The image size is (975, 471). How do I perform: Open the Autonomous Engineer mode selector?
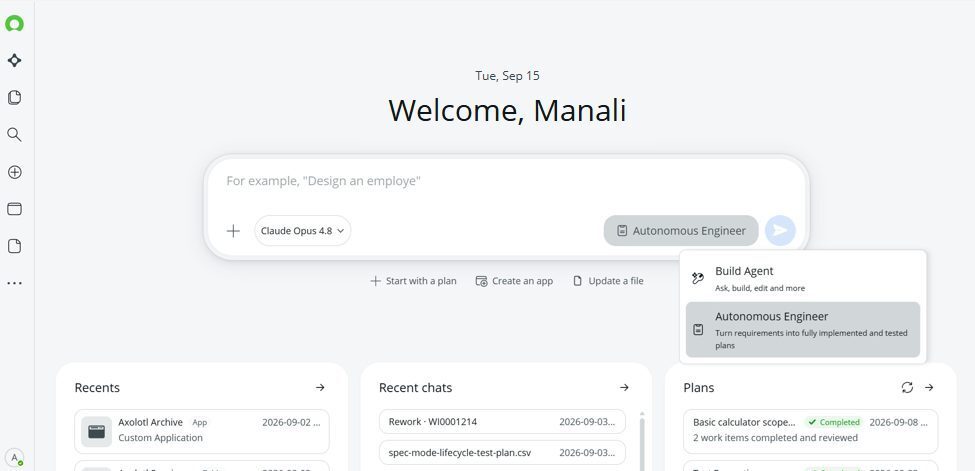pos(681,231)
